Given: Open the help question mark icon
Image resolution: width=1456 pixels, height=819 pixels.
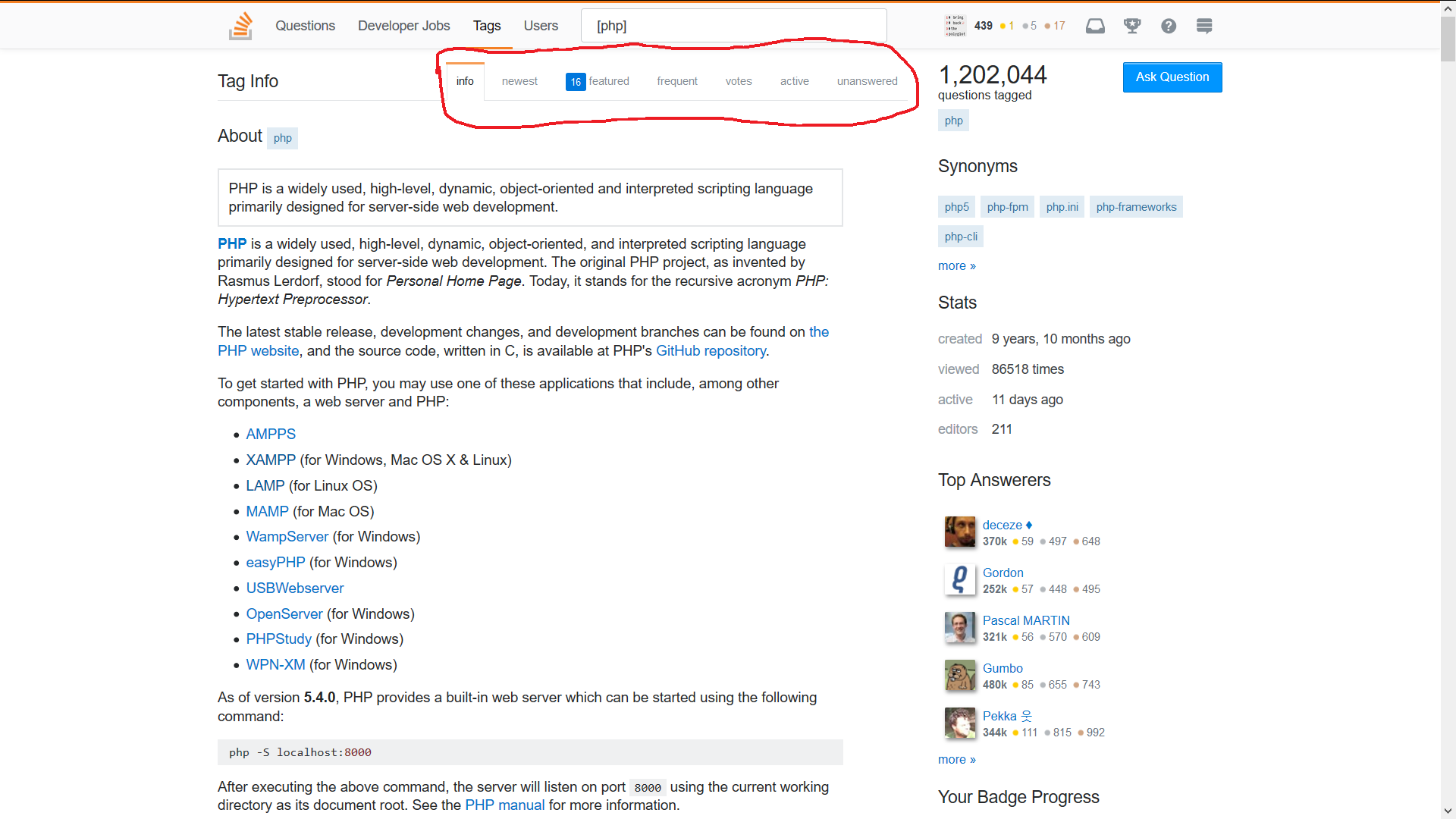Looking at the screenshot, I should 1169,26.
